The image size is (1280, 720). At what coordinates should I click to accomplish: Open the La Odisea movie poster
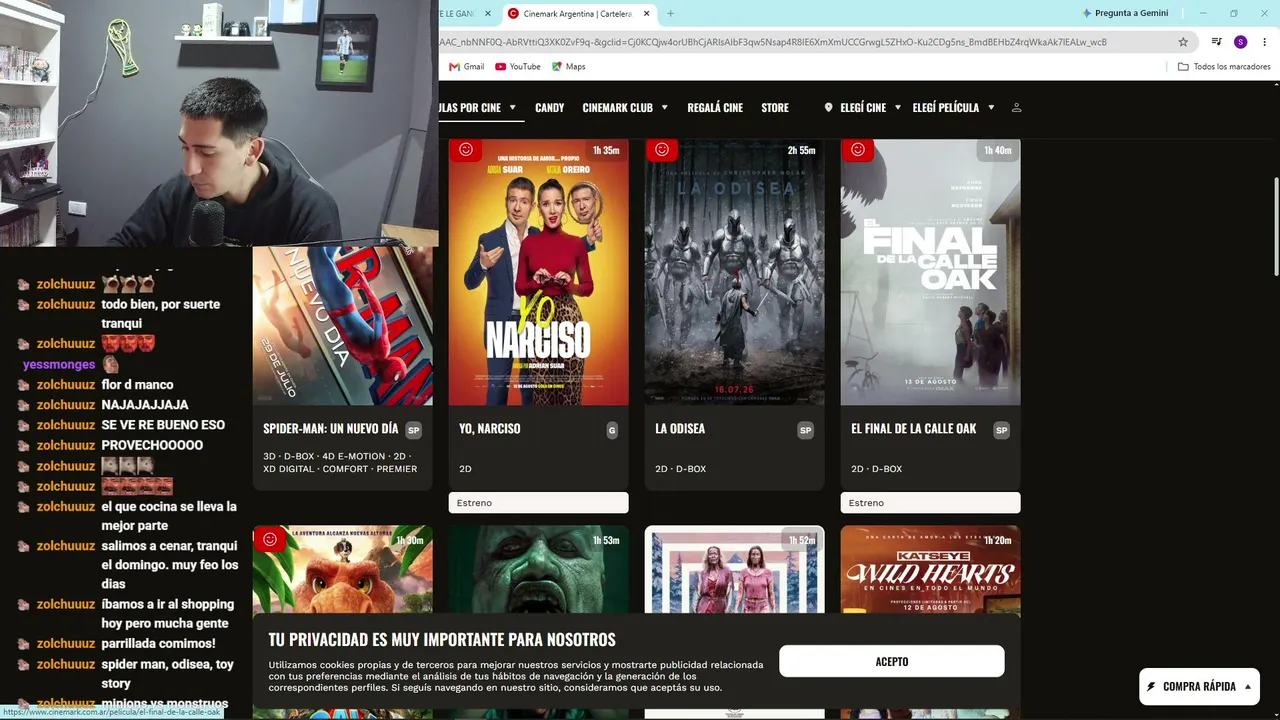click(735, 272)
